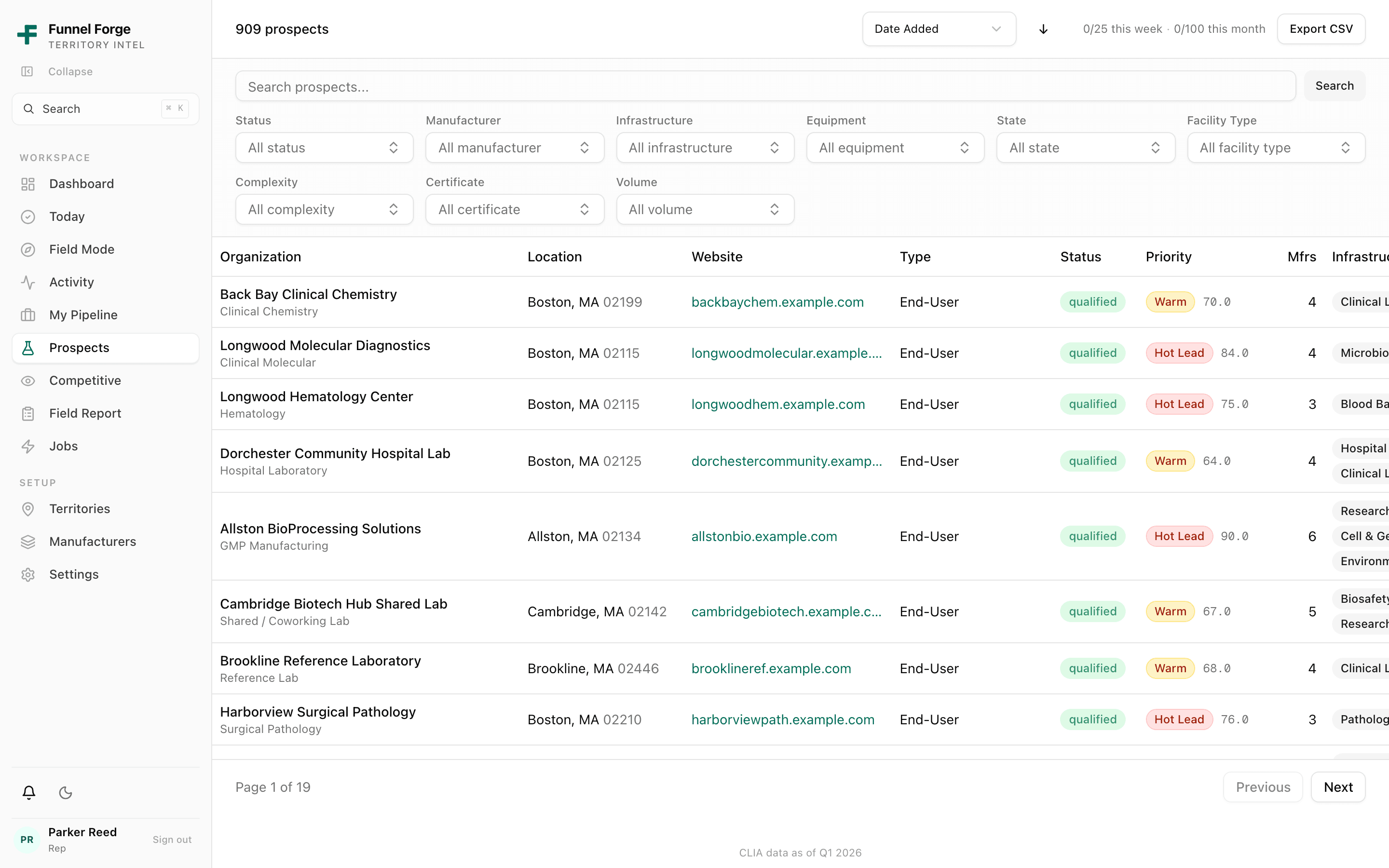Viewport: 1389px width, 868px height.
Task: Click the Search button next to prospects field
Action: point(1334,85)
